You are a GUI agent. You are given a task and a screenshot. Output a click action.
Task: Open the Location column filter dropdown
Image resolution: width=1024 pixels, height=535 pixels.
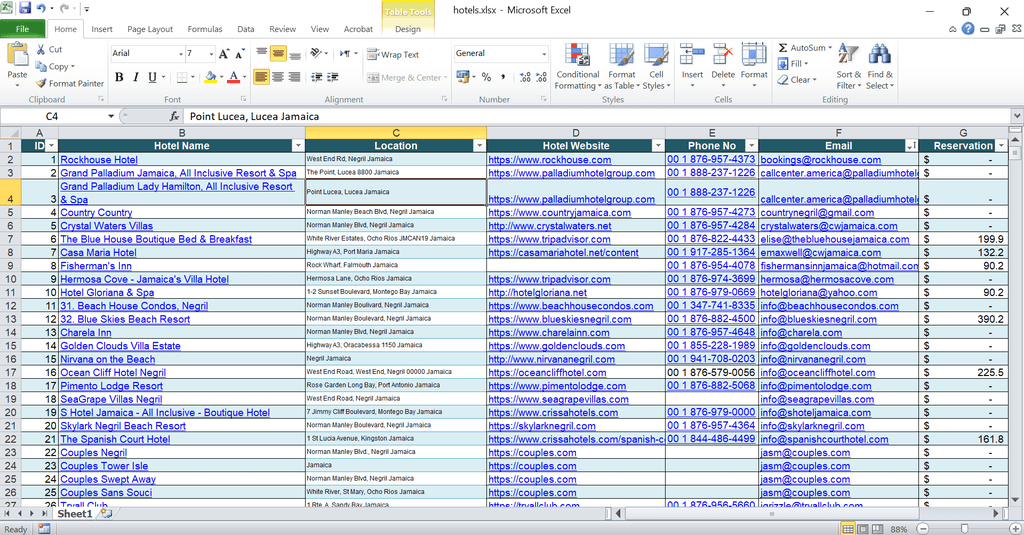click(x=479, y=146)
